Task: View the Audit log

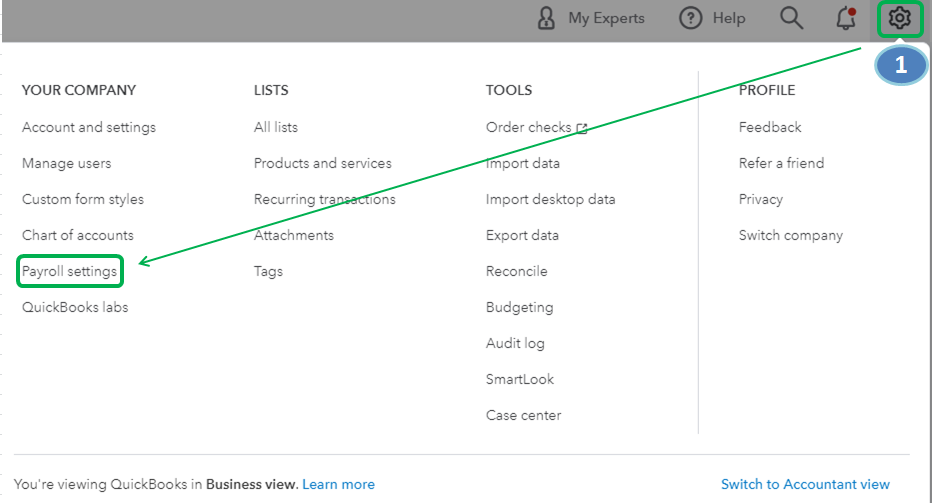Action: coord(515,343)
